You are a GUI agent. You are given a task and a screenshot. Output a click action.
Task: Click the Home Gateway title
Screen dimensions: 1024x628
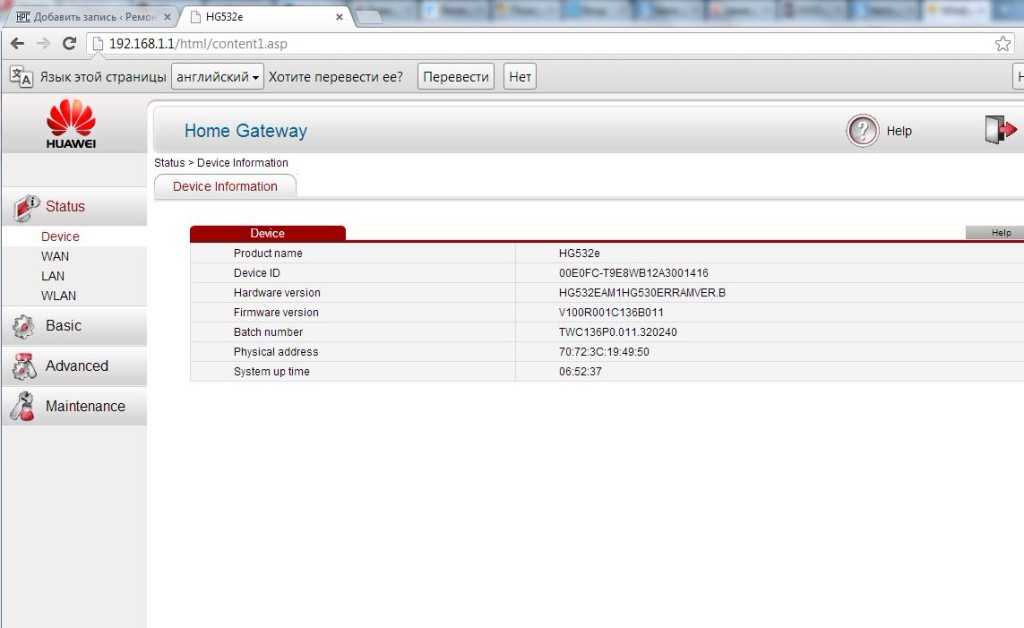pyautogui.click(x=246, y=131)
